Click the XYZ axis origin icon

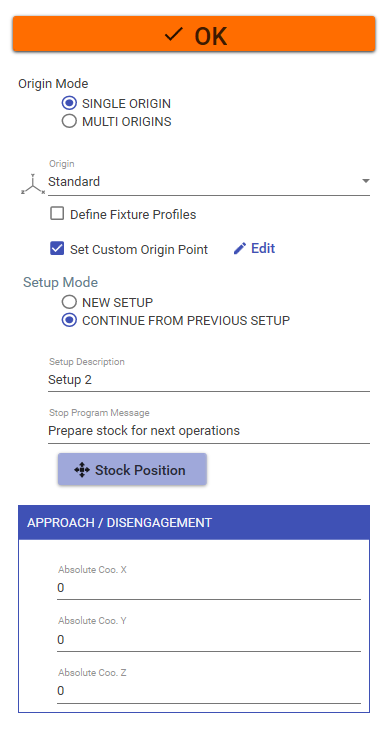tap(33, 185)
